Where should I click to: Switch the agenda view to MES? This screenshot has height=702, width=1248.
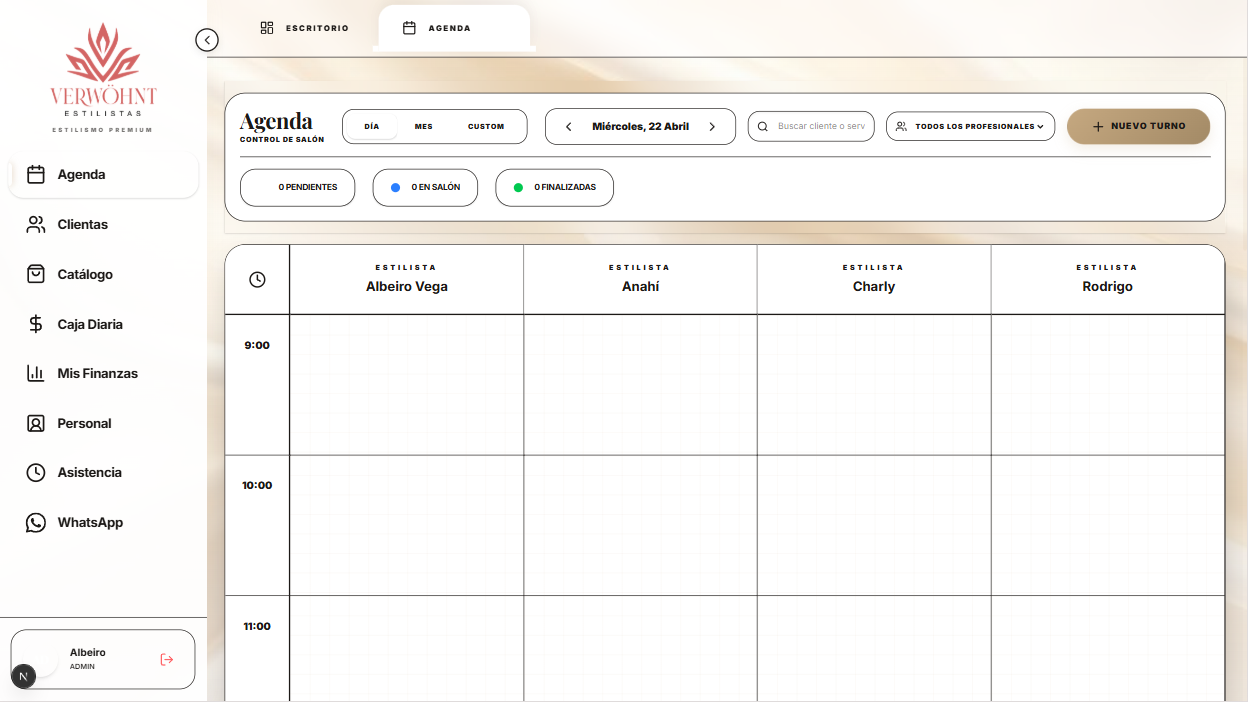pyautogui.click(x=424, y=127)
